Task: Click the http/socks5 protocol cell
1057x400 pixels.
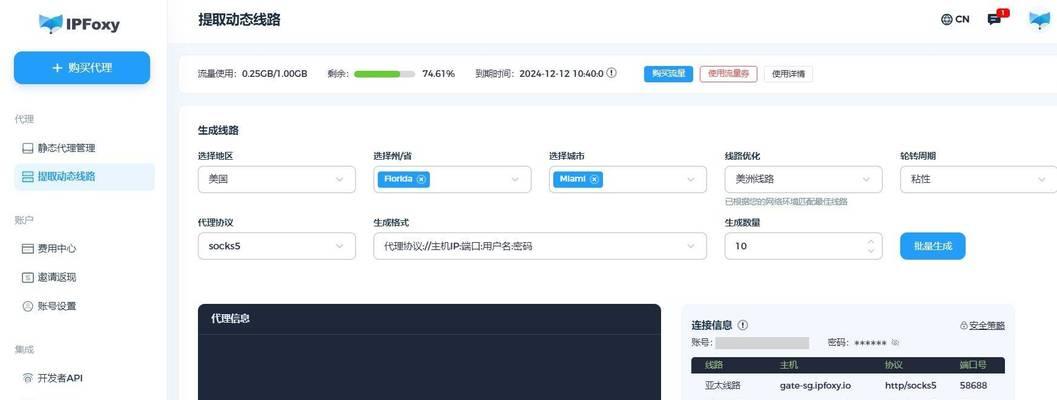Action: 911,386
